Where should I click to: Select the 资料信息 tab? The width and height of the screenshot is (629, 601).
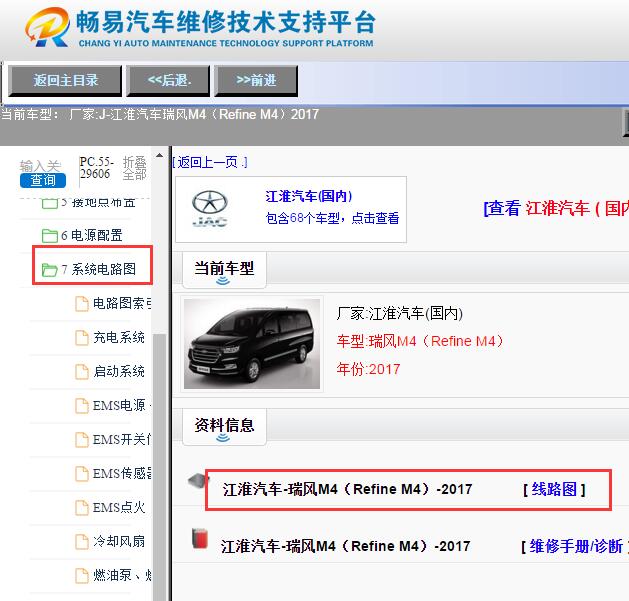click(224, 426)
